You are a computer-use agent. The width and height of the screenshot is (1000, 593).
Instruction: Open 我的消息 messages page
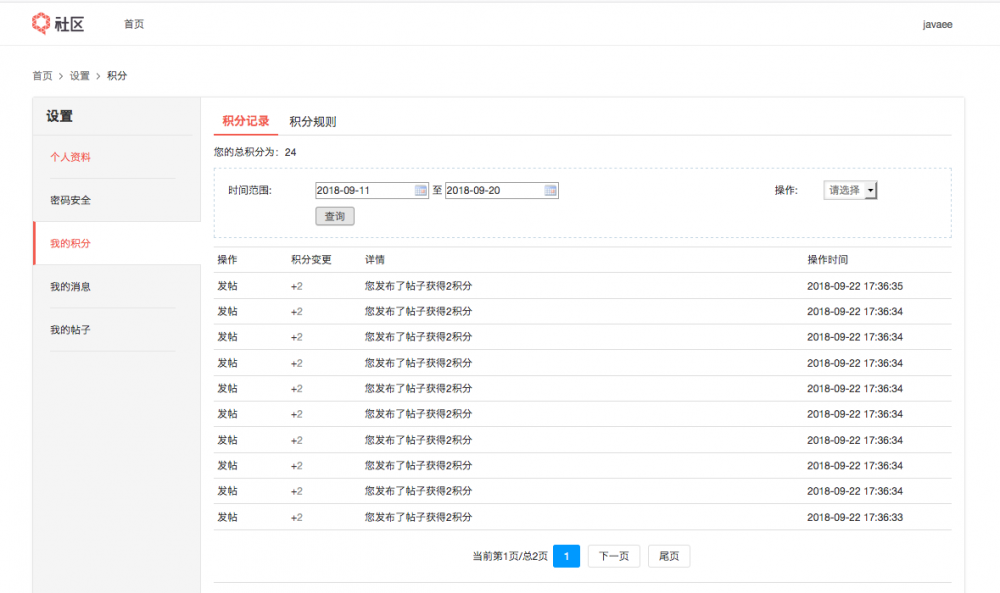(71, 285)
